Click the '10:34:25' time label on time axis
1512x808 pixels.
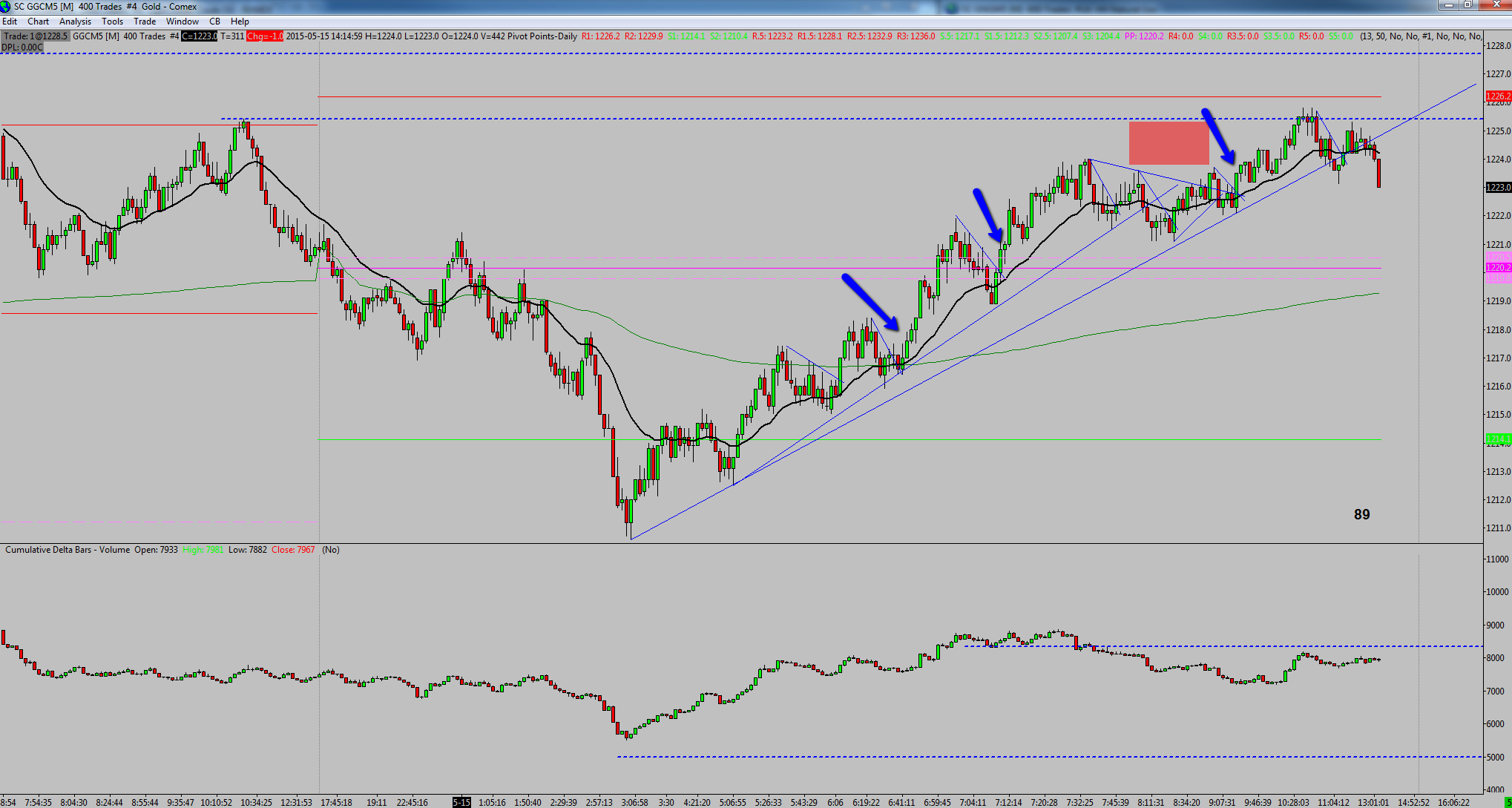[x=256, y=802]
